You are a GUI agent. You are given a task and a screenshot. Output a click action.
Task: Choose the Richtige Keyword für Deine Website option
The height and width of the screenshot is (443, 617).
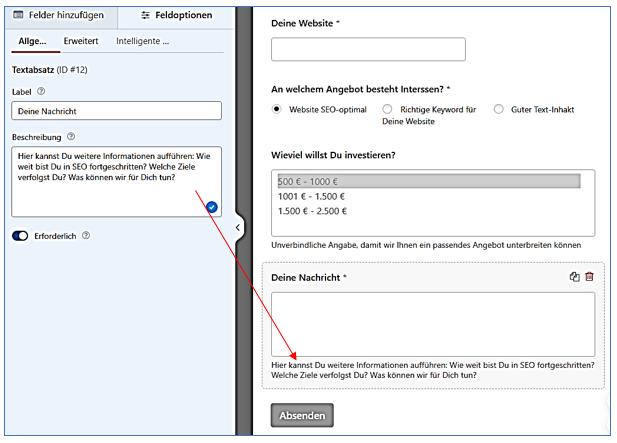click(x=387, y=110)
